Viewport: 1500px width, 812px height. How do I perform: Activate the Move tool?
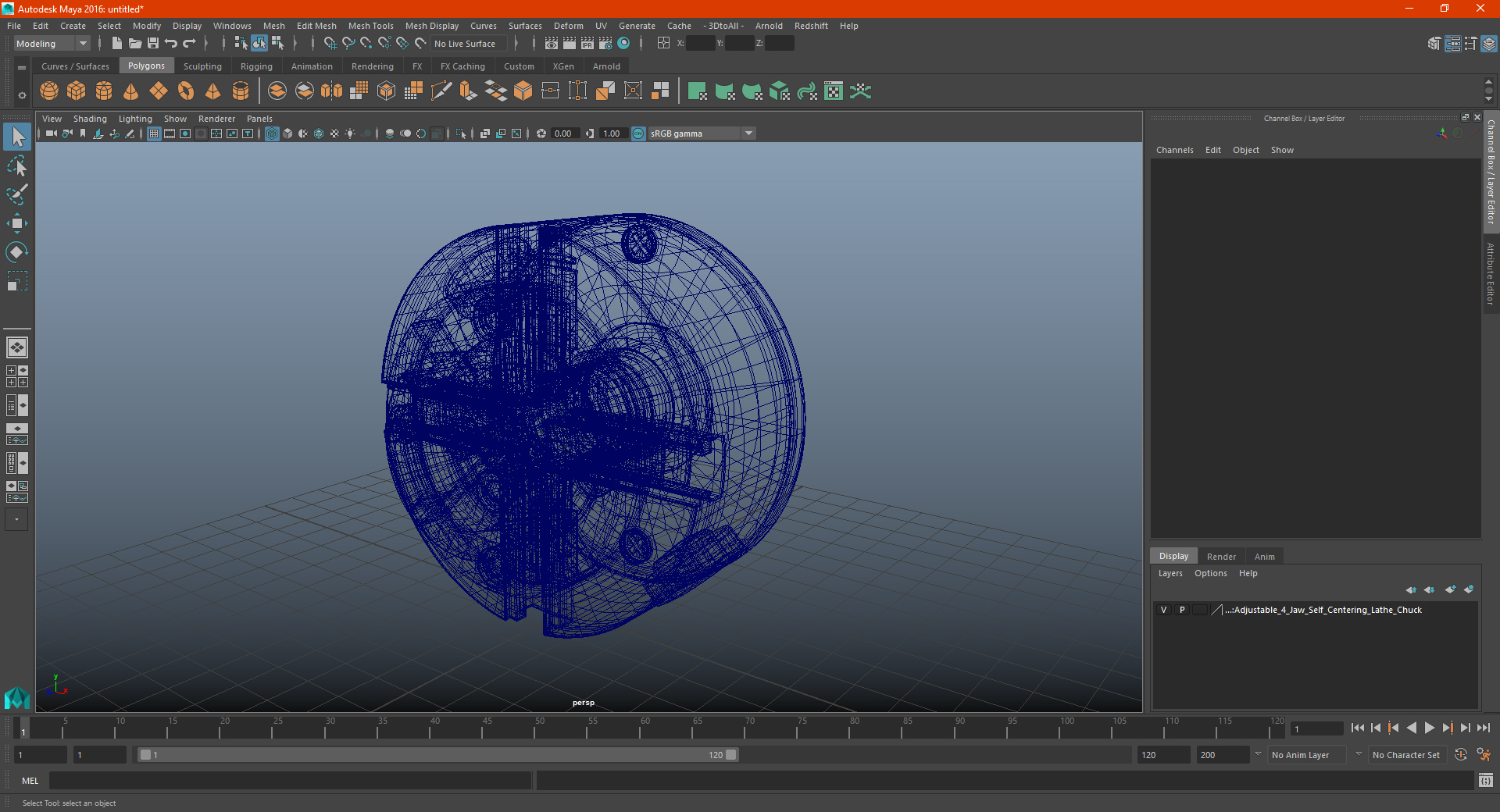(x=17, y=223)
